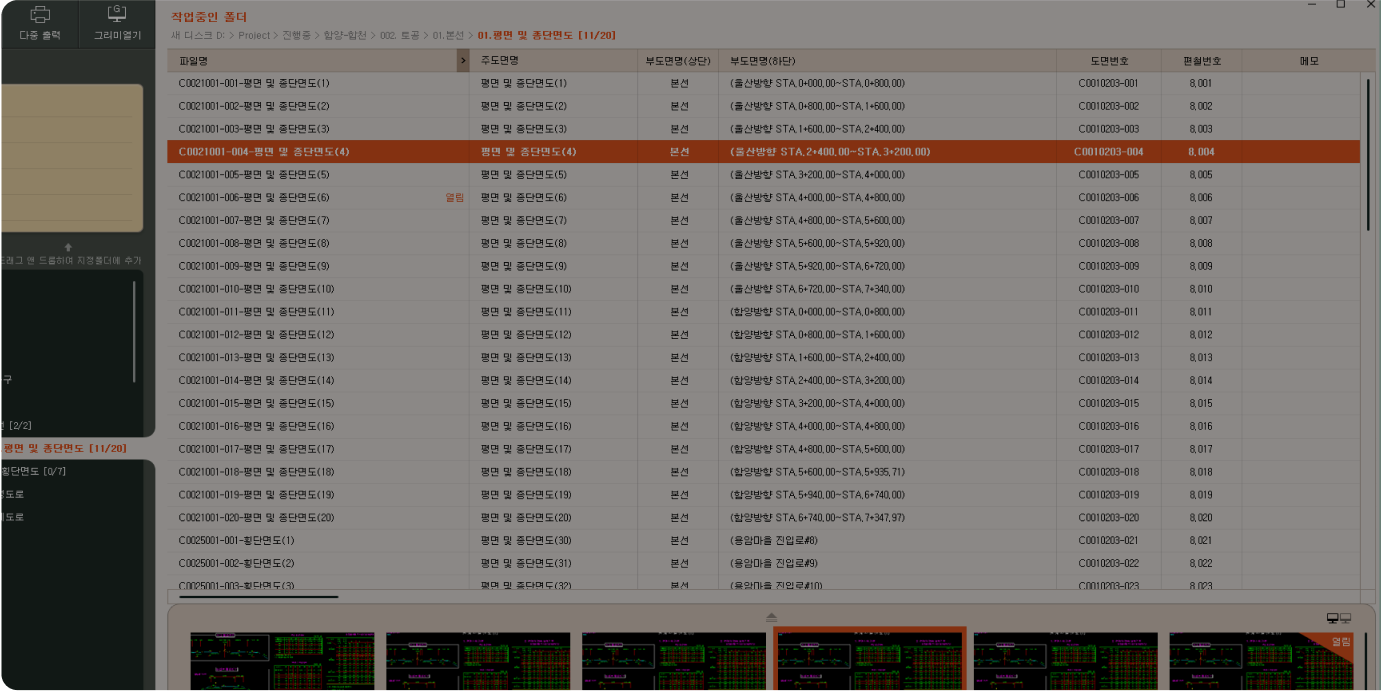Maximize the application window
This screenshot has height=691, width=1381.
tap(1341, 4)
